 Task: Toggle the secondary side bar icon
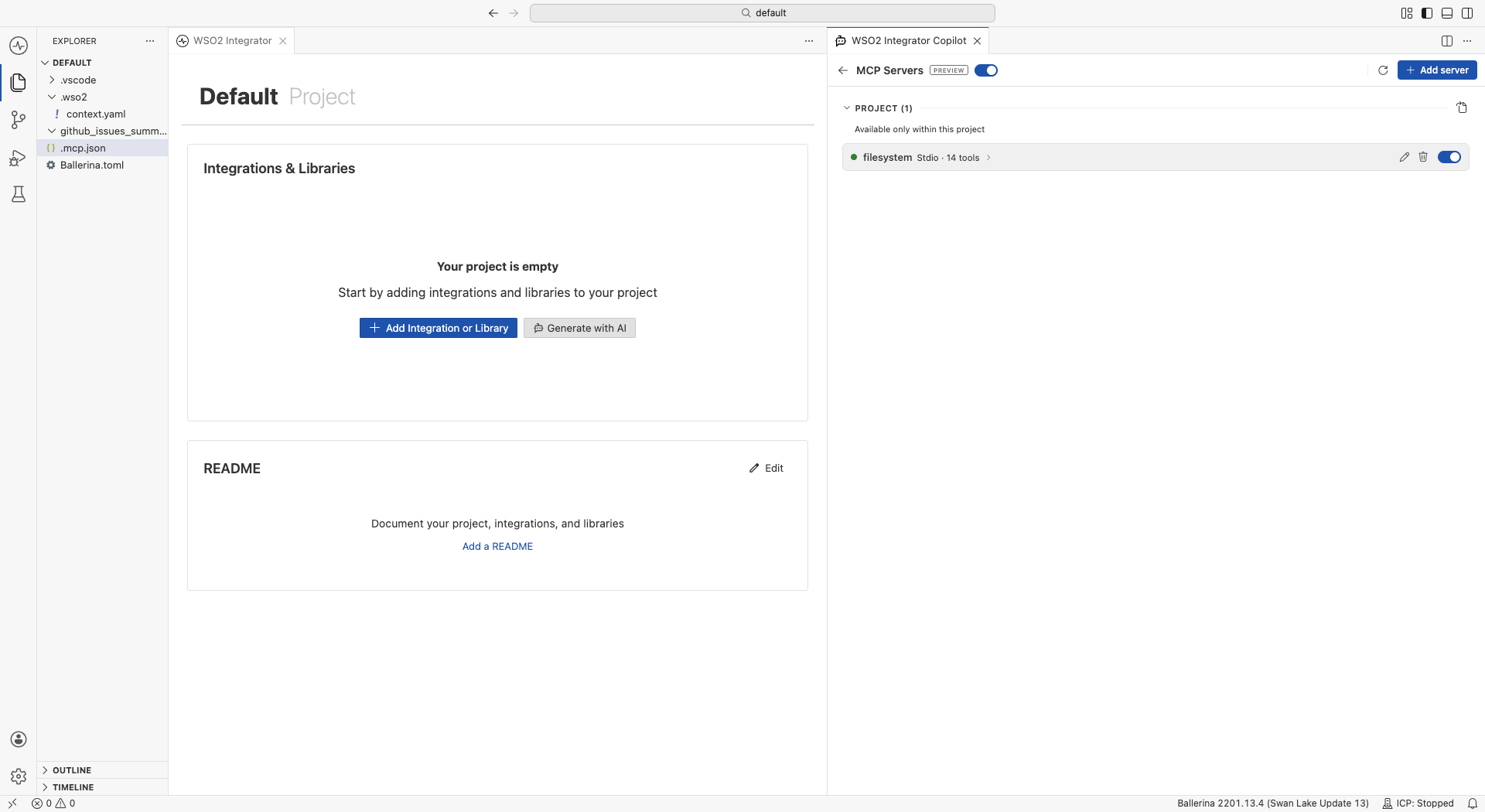click(x=1467, y=13)
